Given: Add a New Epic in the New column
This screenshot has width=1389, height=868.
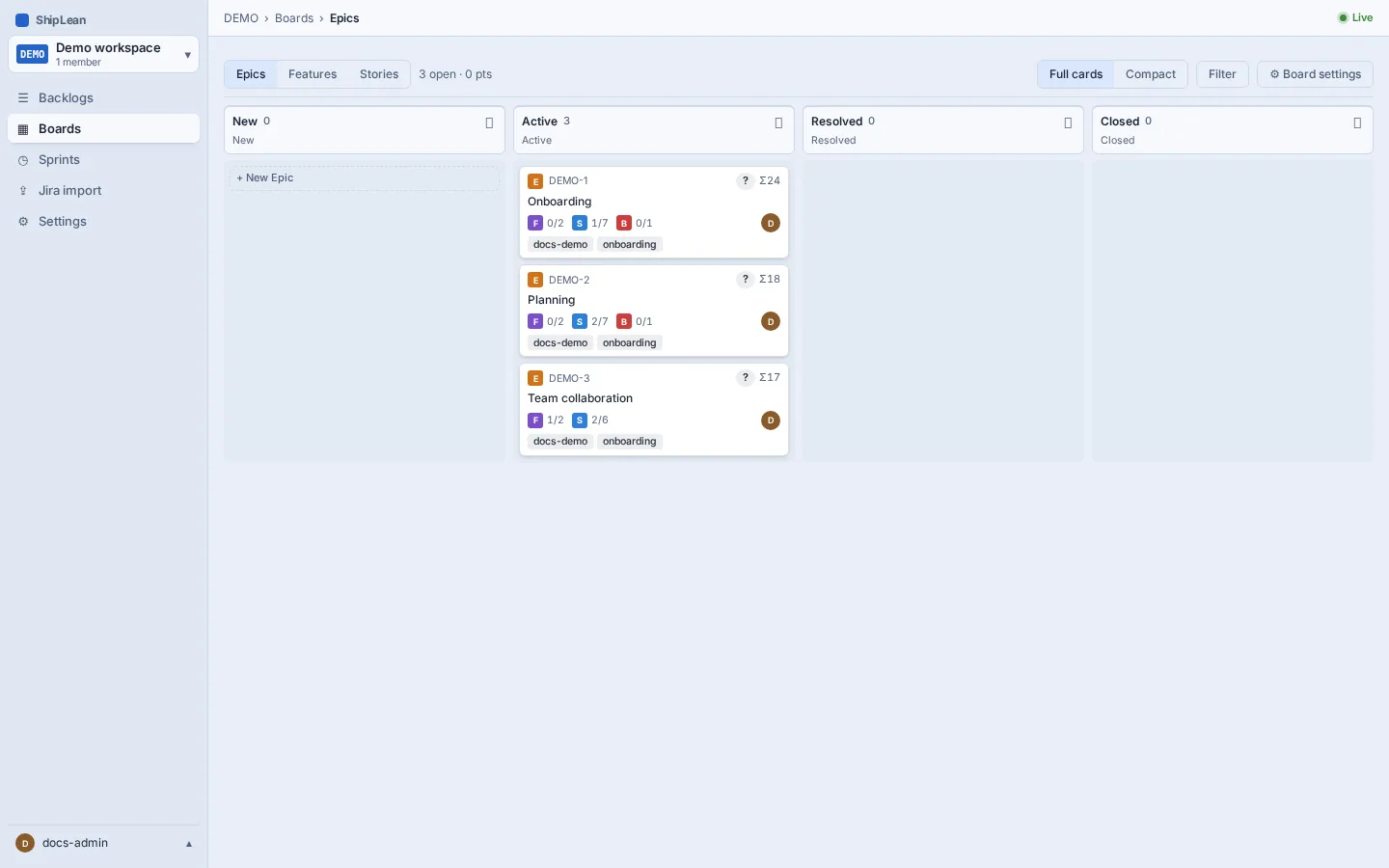Looking at the screenshot, I should point(365,178).
